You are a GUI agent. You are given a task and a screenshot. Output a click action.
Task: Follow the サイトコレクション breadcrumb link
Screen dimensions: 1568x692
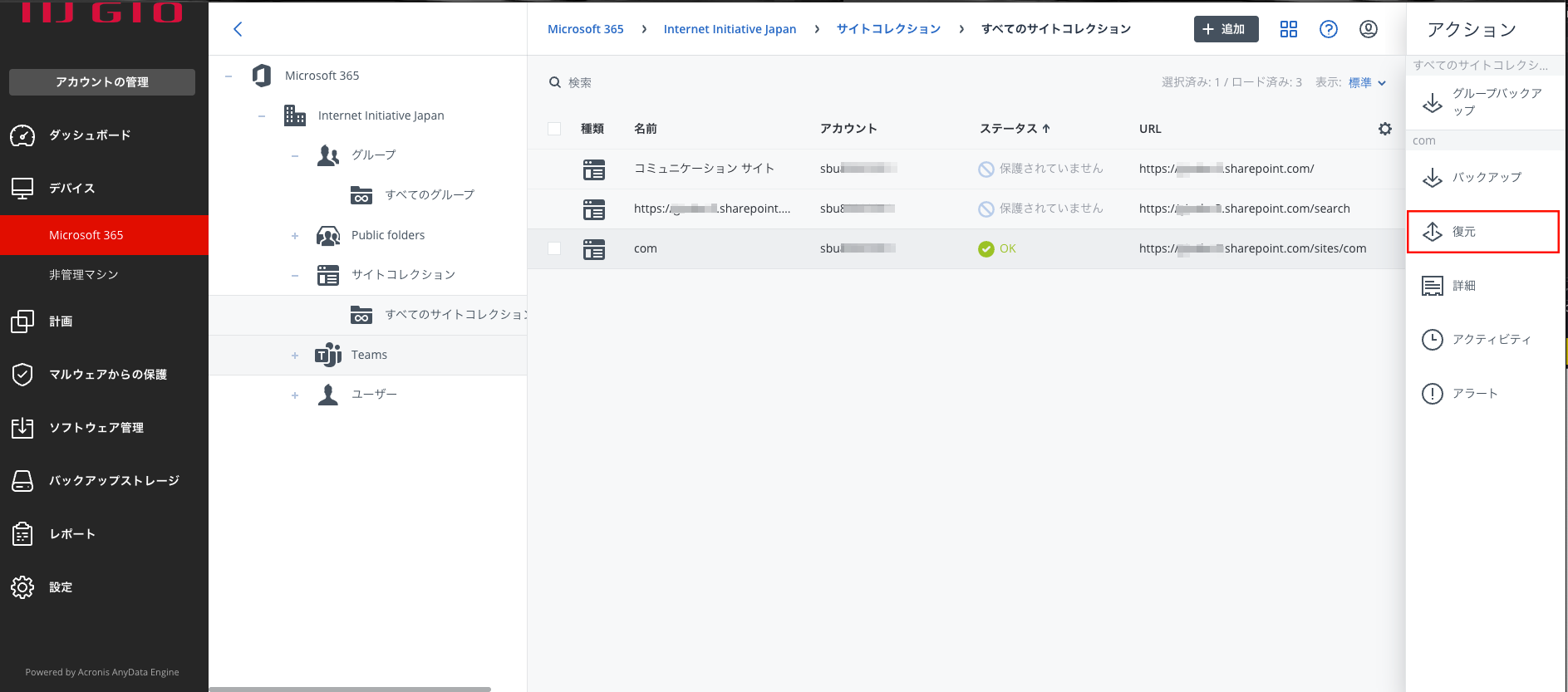(x=888, y=29)
